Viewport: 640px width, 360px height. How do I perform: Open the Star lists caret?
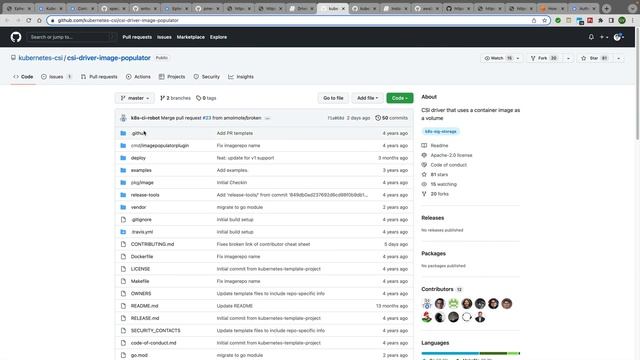point(618,58)
